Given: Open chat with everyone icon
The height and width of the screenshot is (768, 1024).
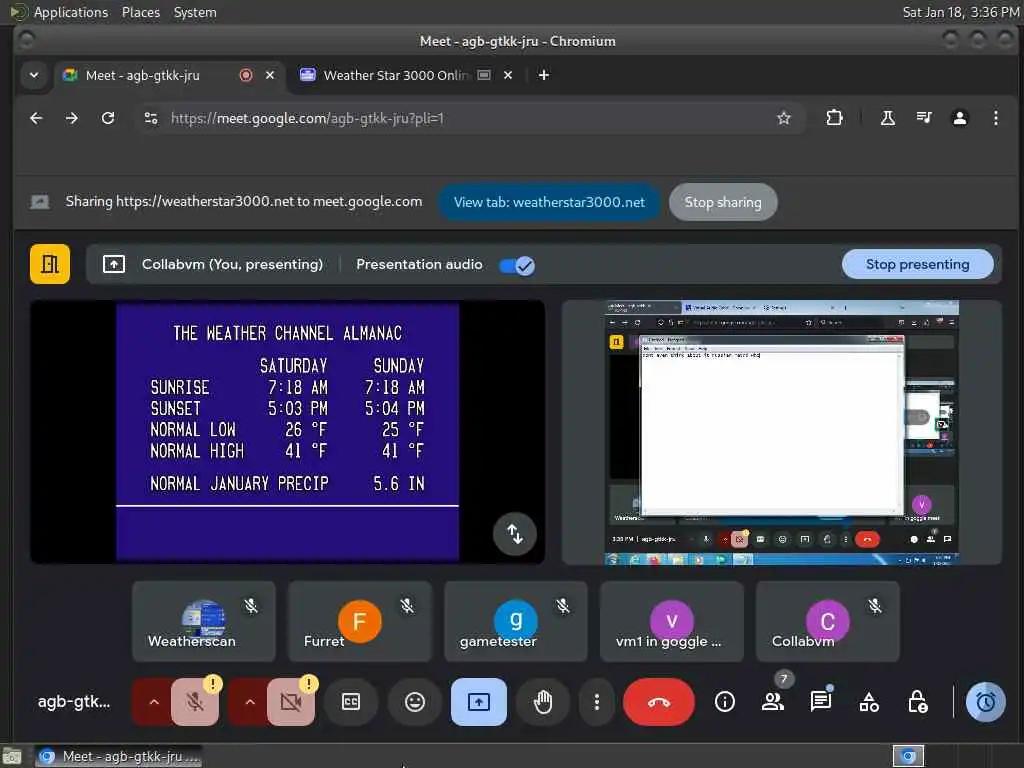Looking at the screenshot, I should 821,702.
